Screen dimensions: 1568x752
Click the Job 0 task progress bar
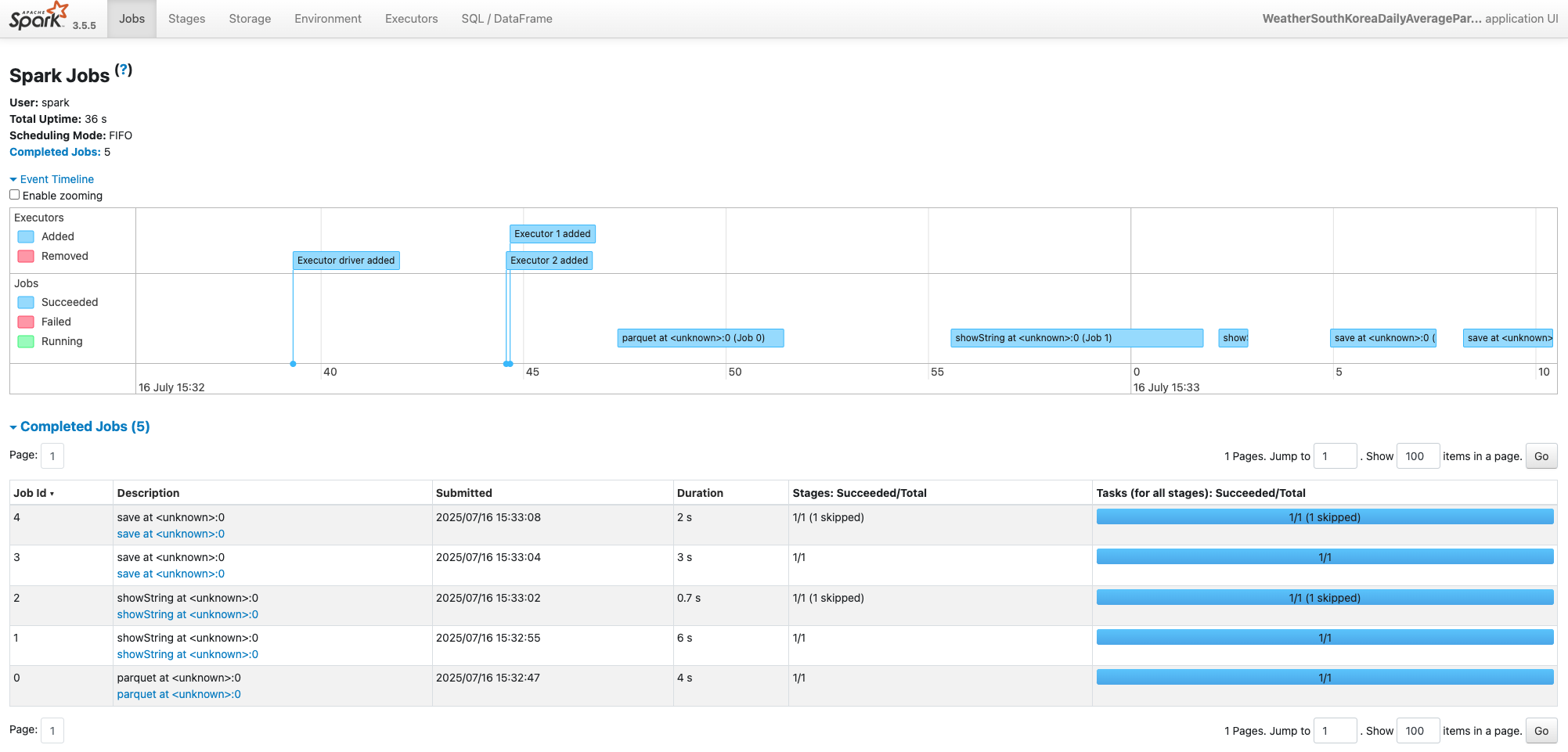click(x=1325, y=678)
